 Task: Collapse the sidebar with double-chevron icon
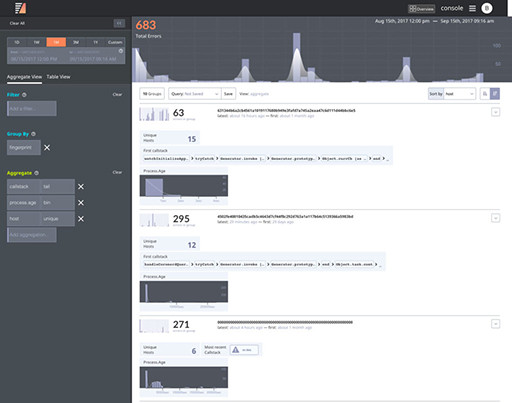(119, 23)
